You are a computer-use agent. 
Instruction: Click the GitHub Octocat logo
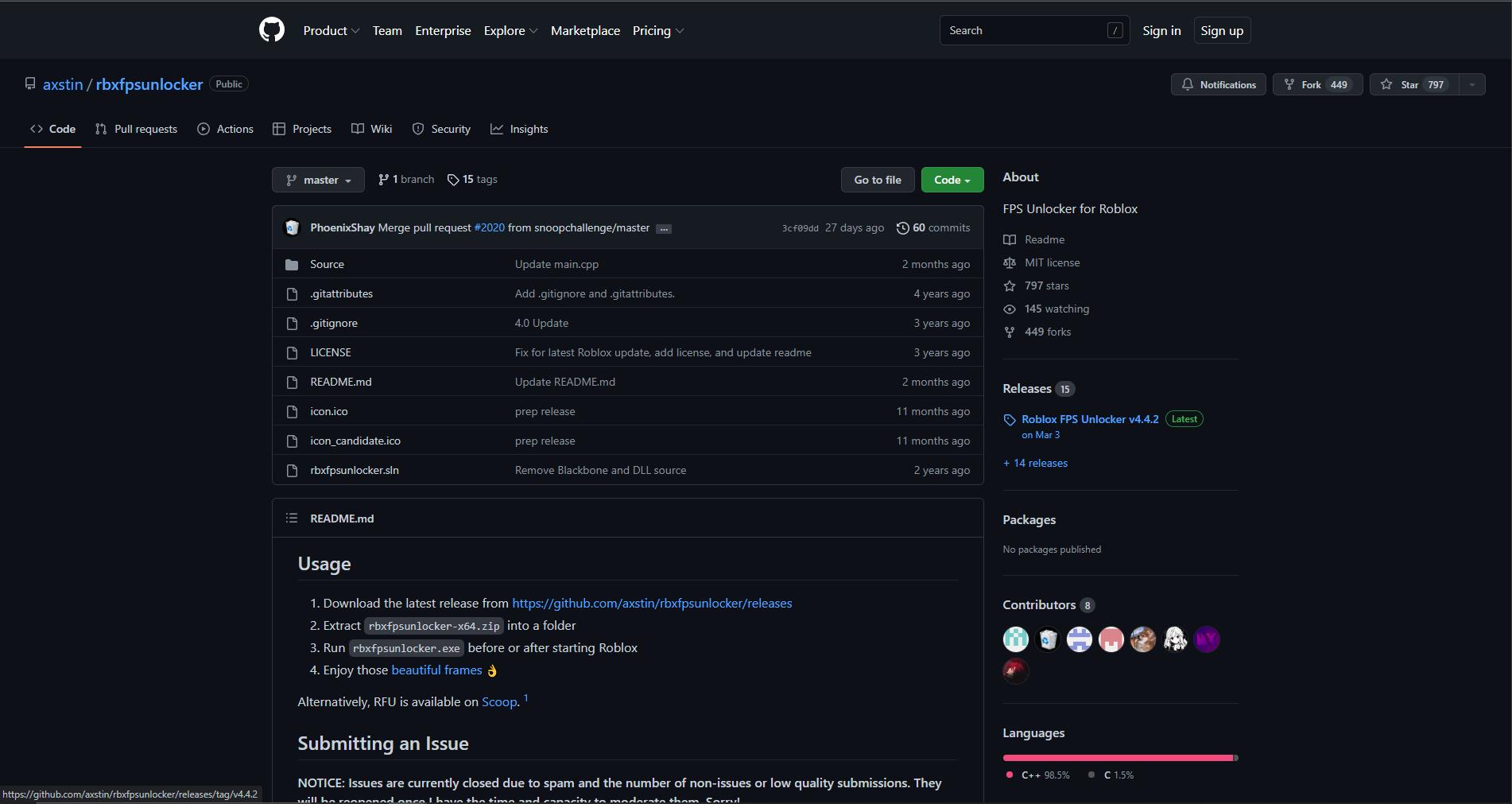272,30
